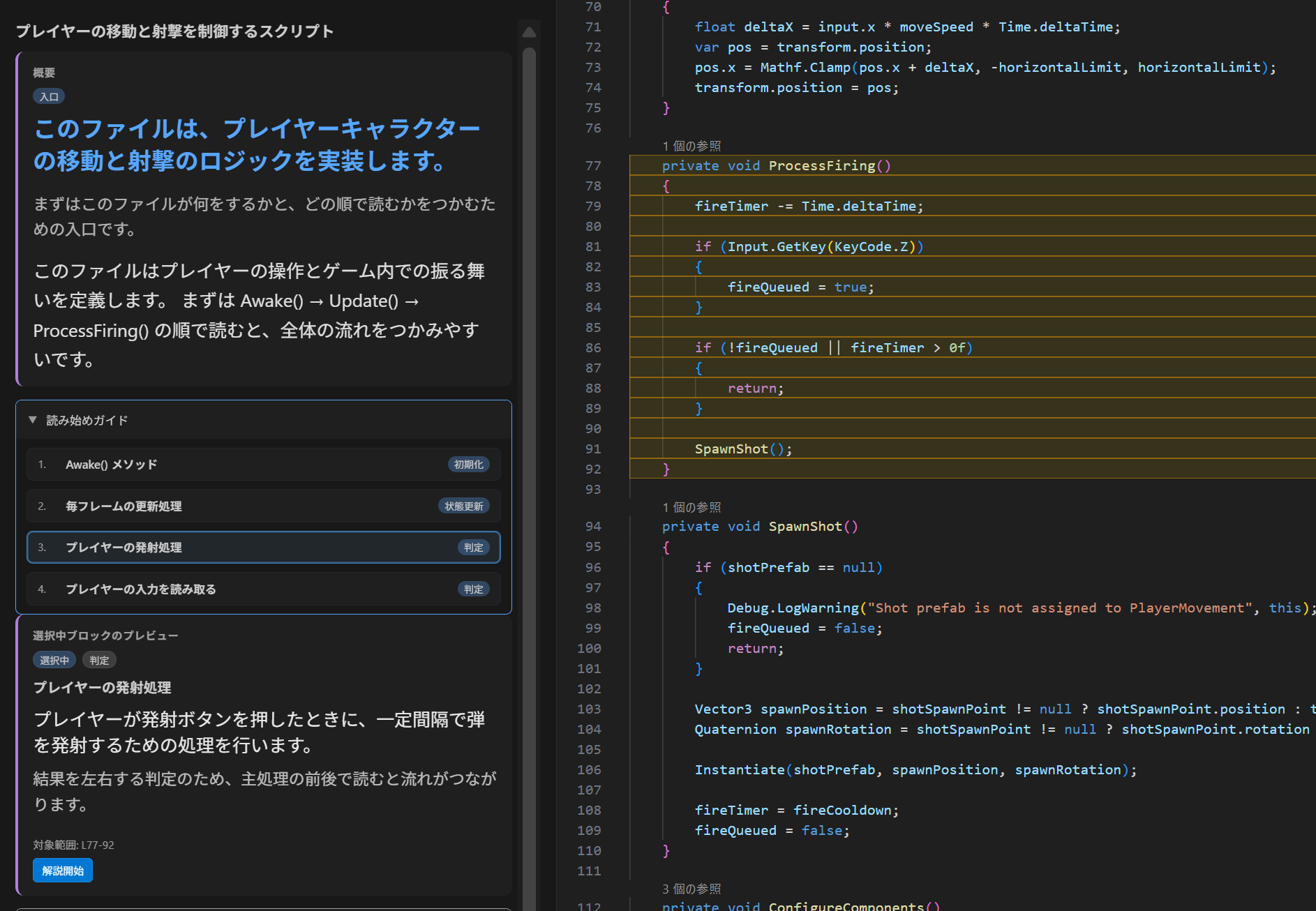
Task: Click the 判定 badge on プレイヤーの入力を読み取る
Action: click(x=473, y=589)
